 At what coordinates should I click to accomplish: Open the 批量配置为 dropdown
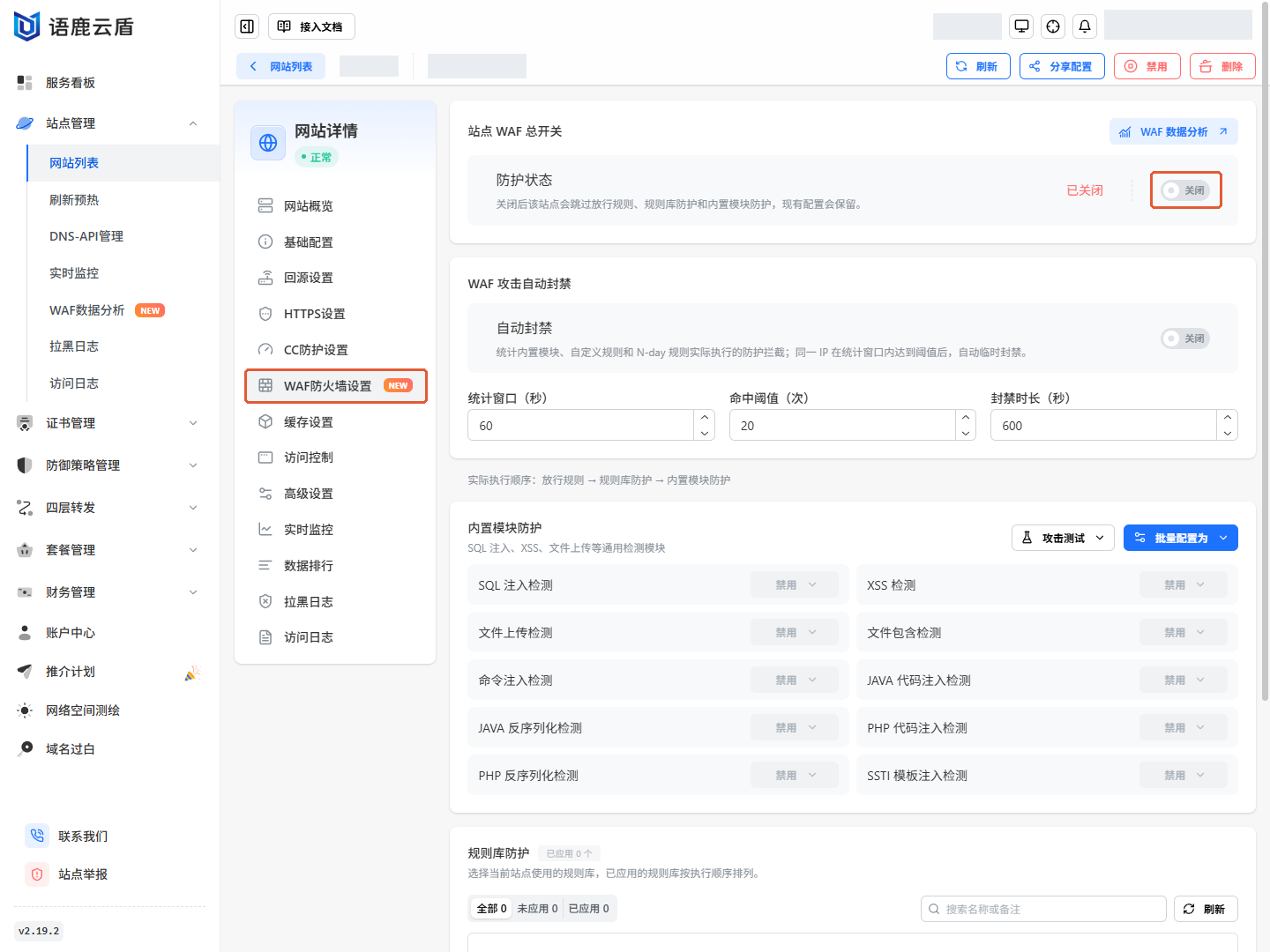(1181, 538)
